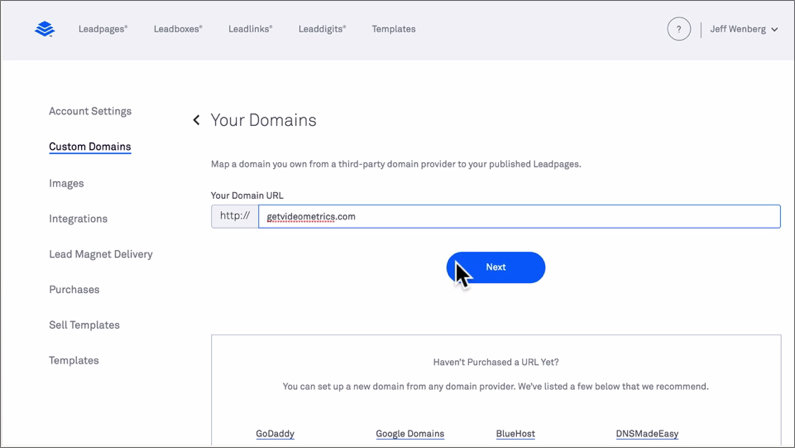Open Templates in the top navigation
Screen dimensions: 795x448
tap(393, 29)
